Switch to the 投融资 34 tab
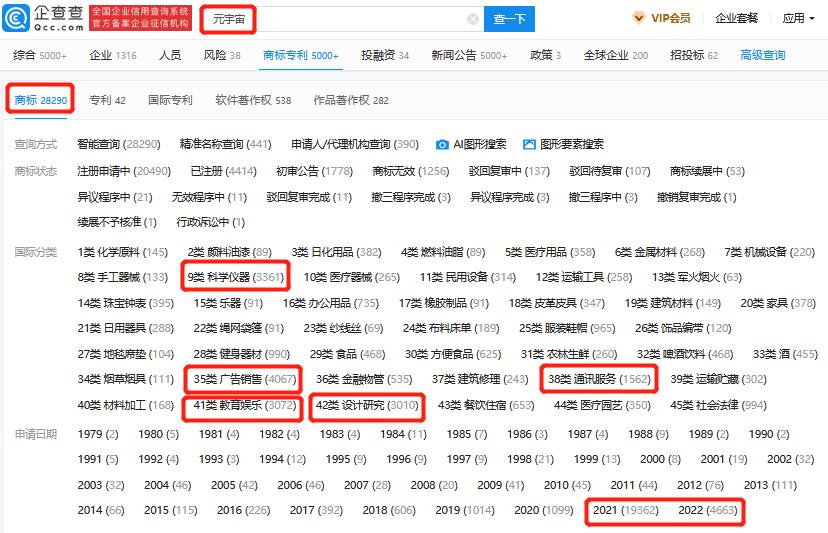The height and width of the screenshot is (533, 828). [385, 55]
